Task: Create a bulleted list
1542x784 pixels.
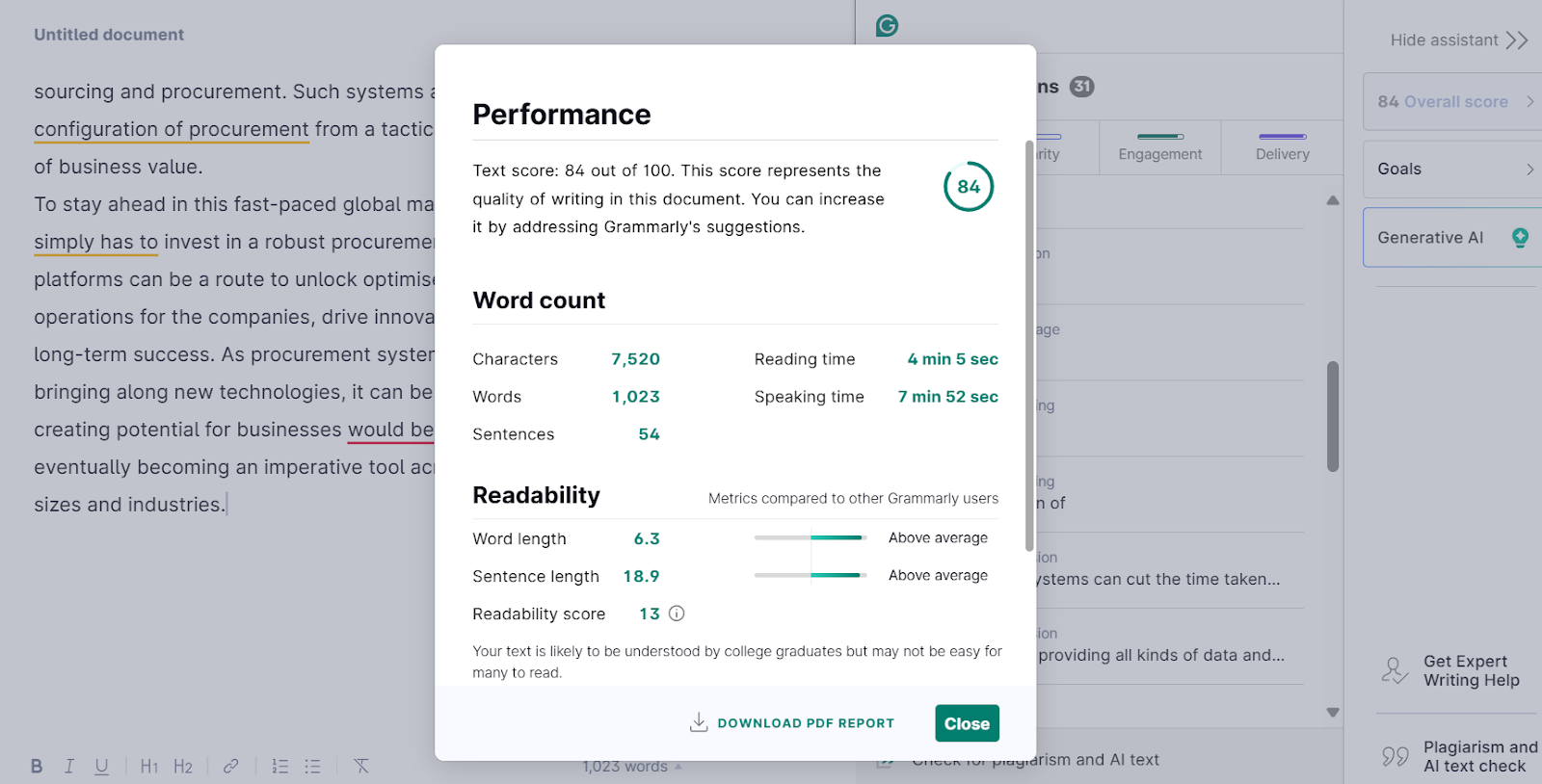Action: (x=312, y=766)
